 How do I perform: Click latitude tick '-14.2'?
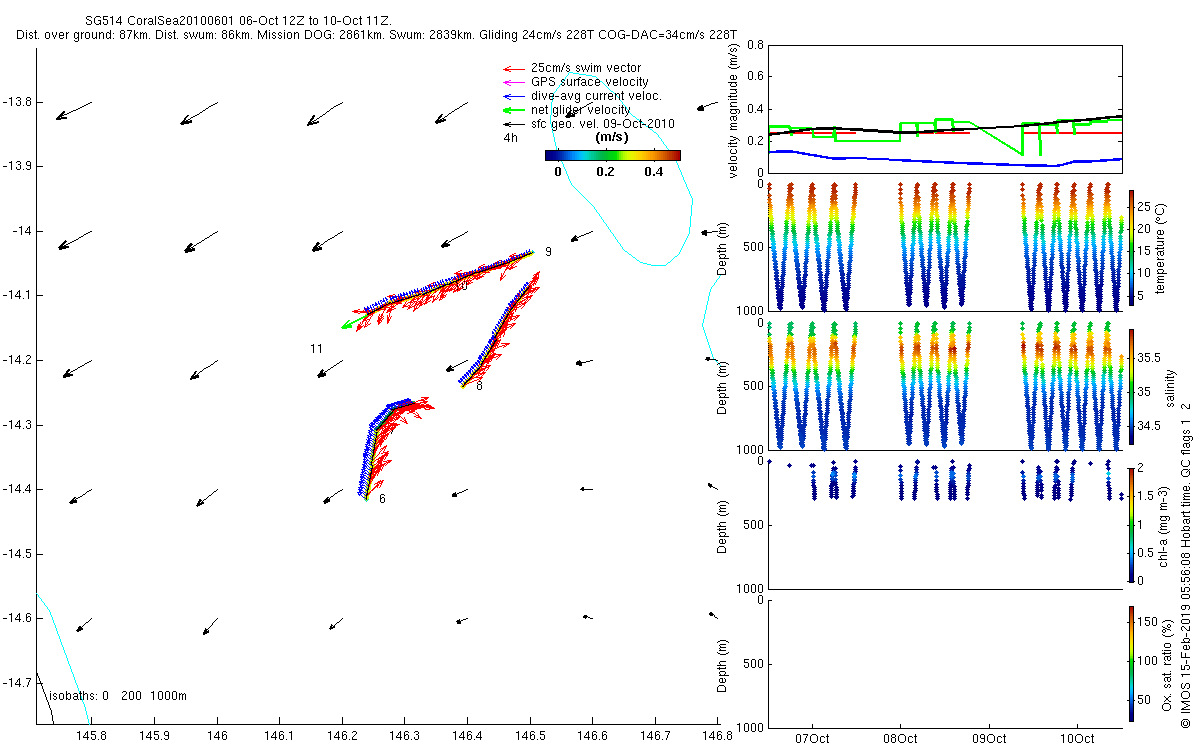click(18, 360)
